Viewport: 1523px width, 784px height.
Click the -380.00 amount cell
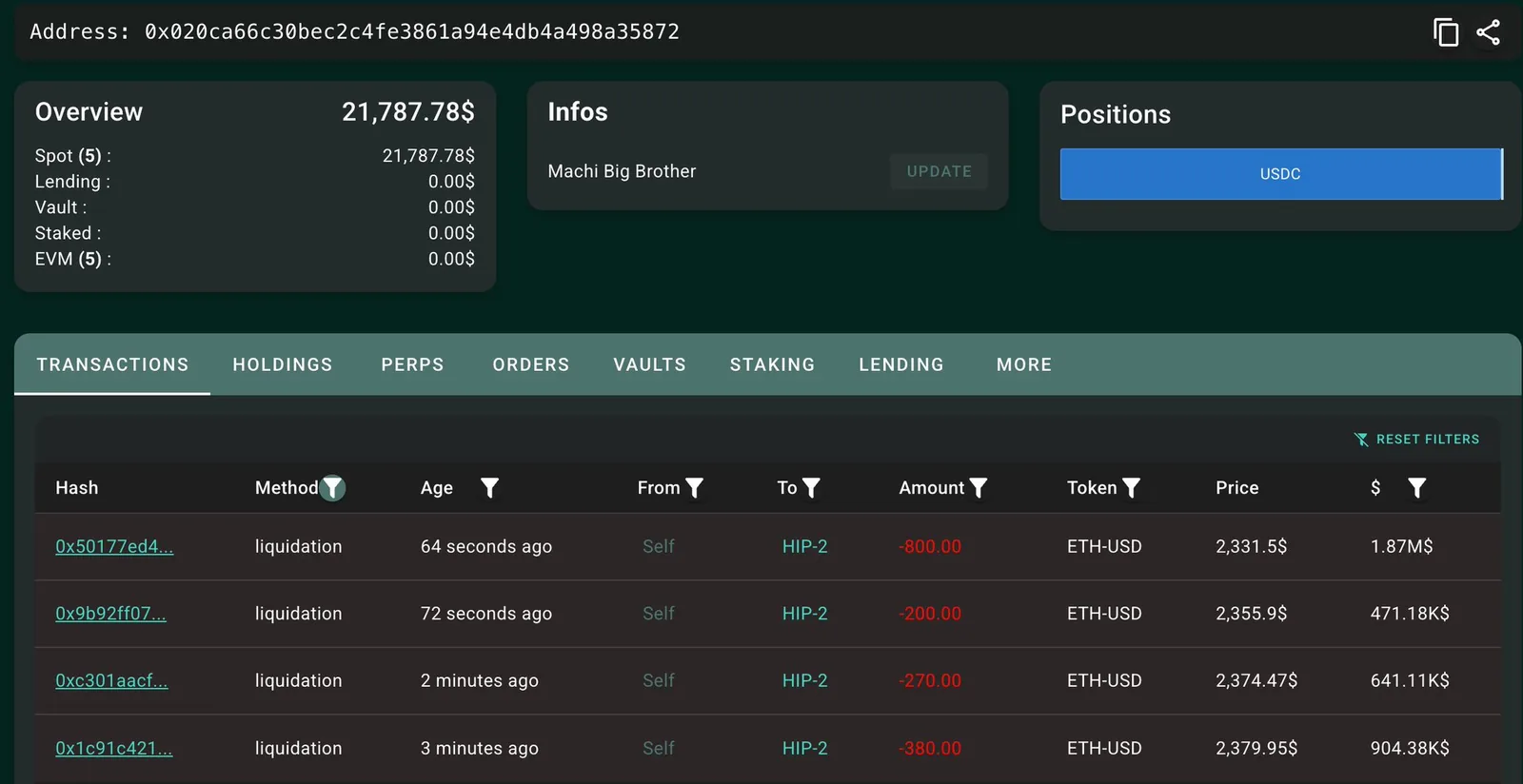point(930,748)
